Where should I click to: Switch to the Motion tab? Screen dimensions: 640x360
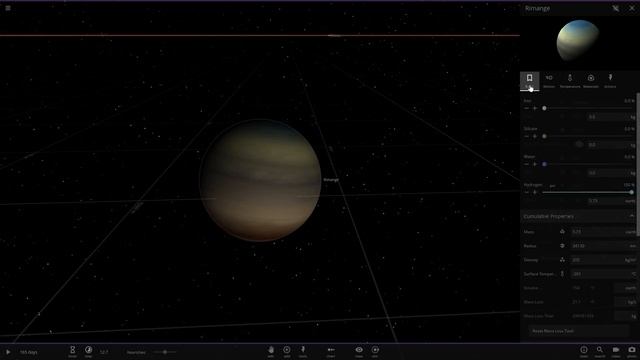(549, 80)
